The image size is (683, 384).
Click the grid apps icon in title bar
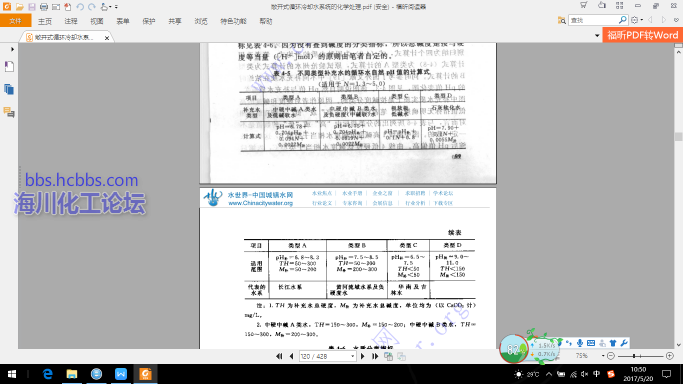coord(619,5)
